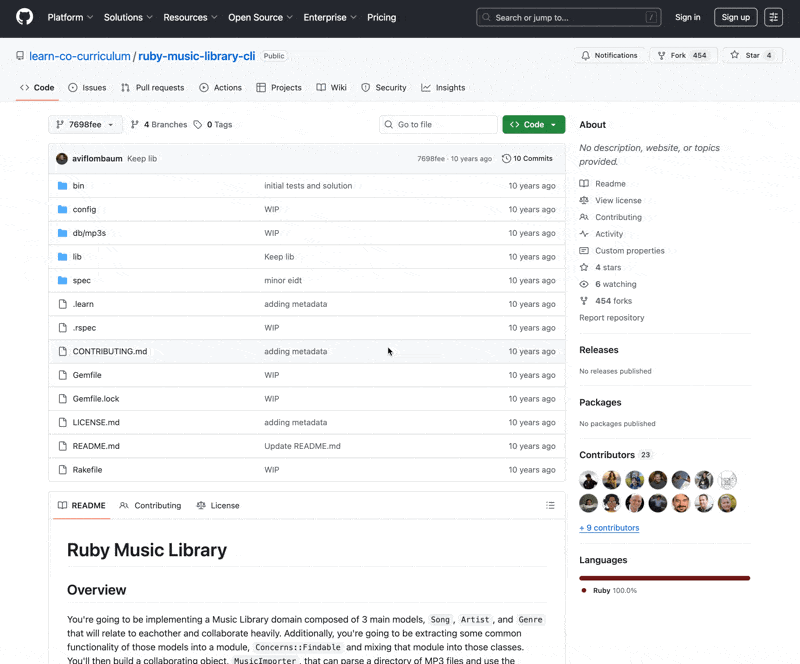Switch to the Pull requests tab
Viewport: 800px width, 664px height.
tap(153, 88)
